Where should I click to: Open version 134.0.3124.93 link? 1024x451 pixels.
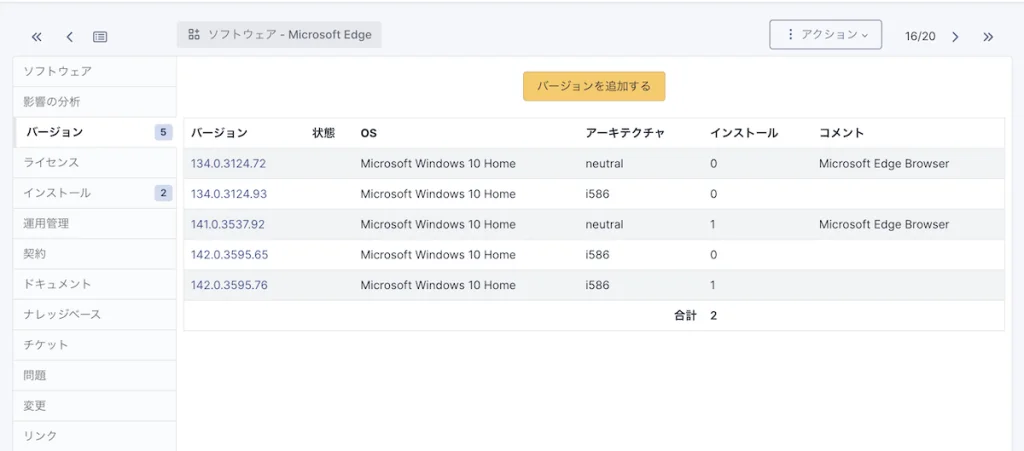point(229,194)
